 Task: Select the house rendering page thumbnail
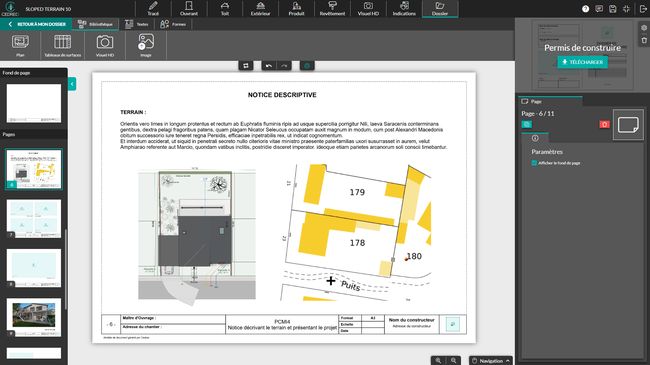(x=34, y=316)
